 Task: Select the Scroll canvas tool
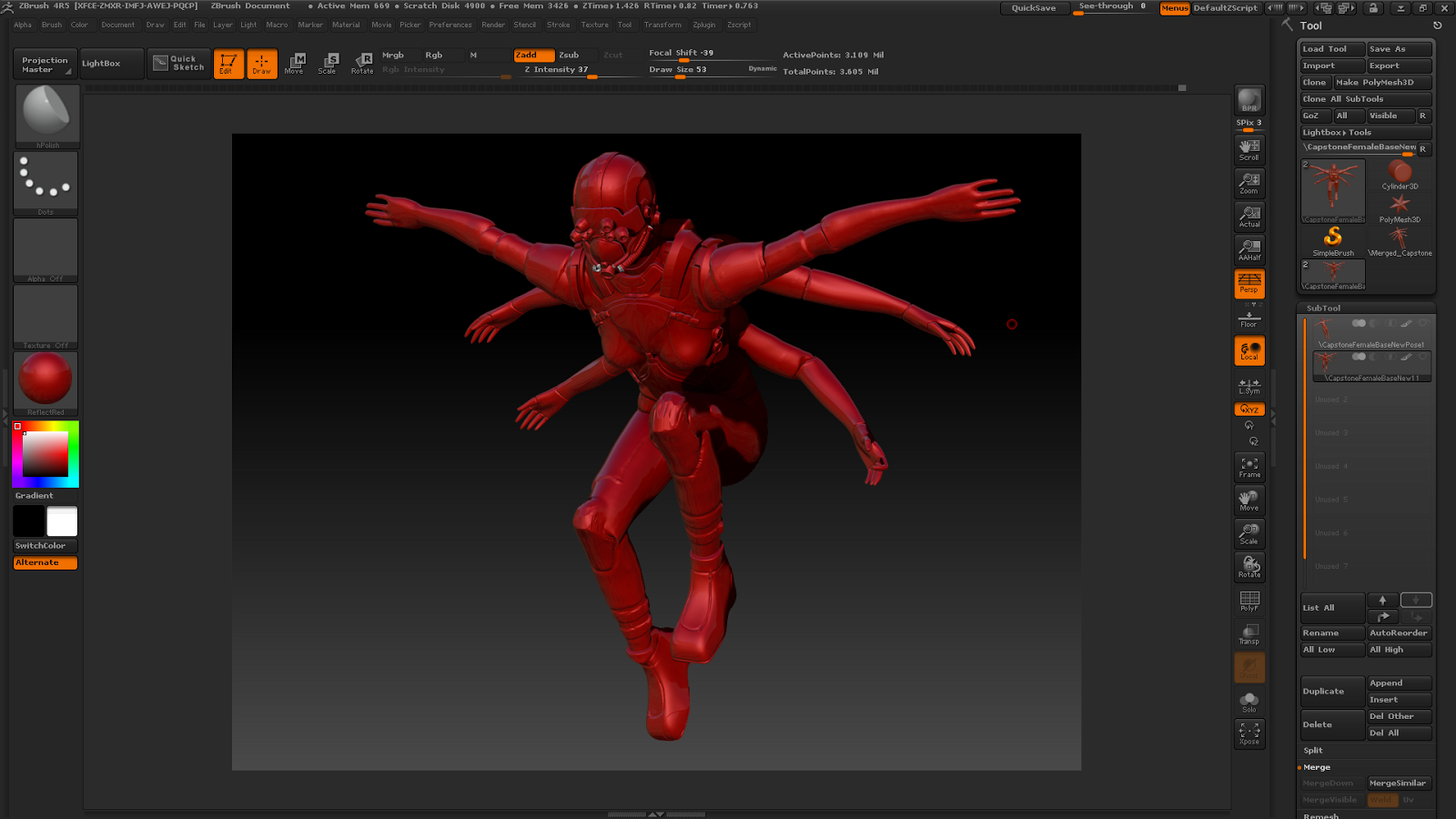pos(1249,149)
